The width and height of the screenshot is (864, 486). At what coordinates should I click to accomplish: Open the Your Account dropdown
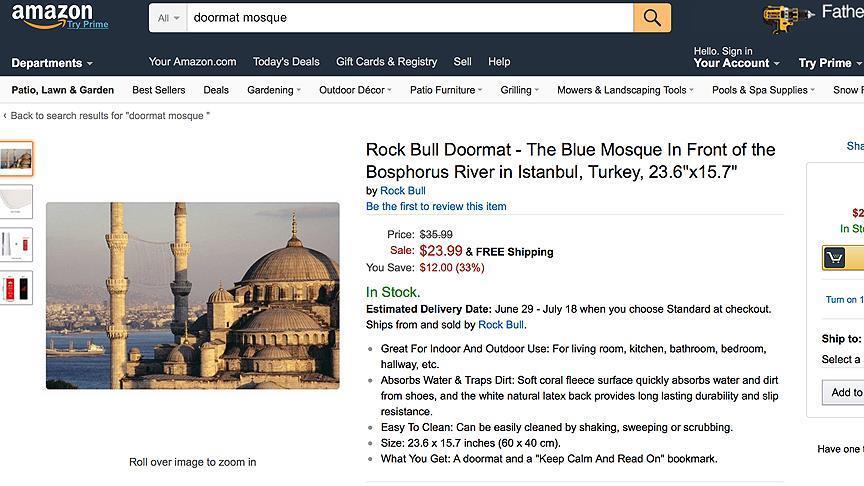[x=737, y=63]
